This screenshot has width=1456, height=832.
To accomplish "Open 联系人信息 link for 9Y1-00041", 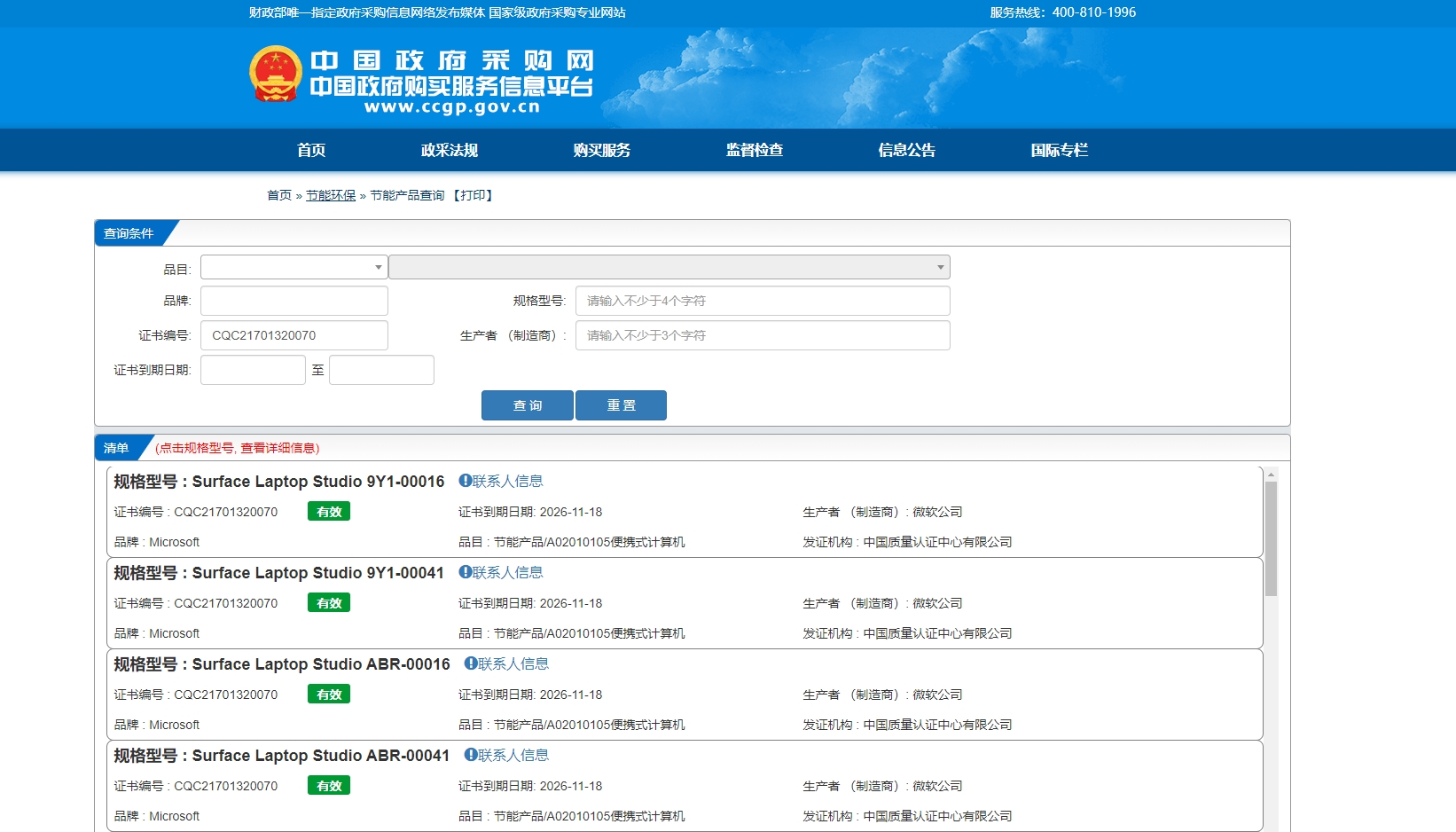I will pyautogui.click(x=507, y=572).
